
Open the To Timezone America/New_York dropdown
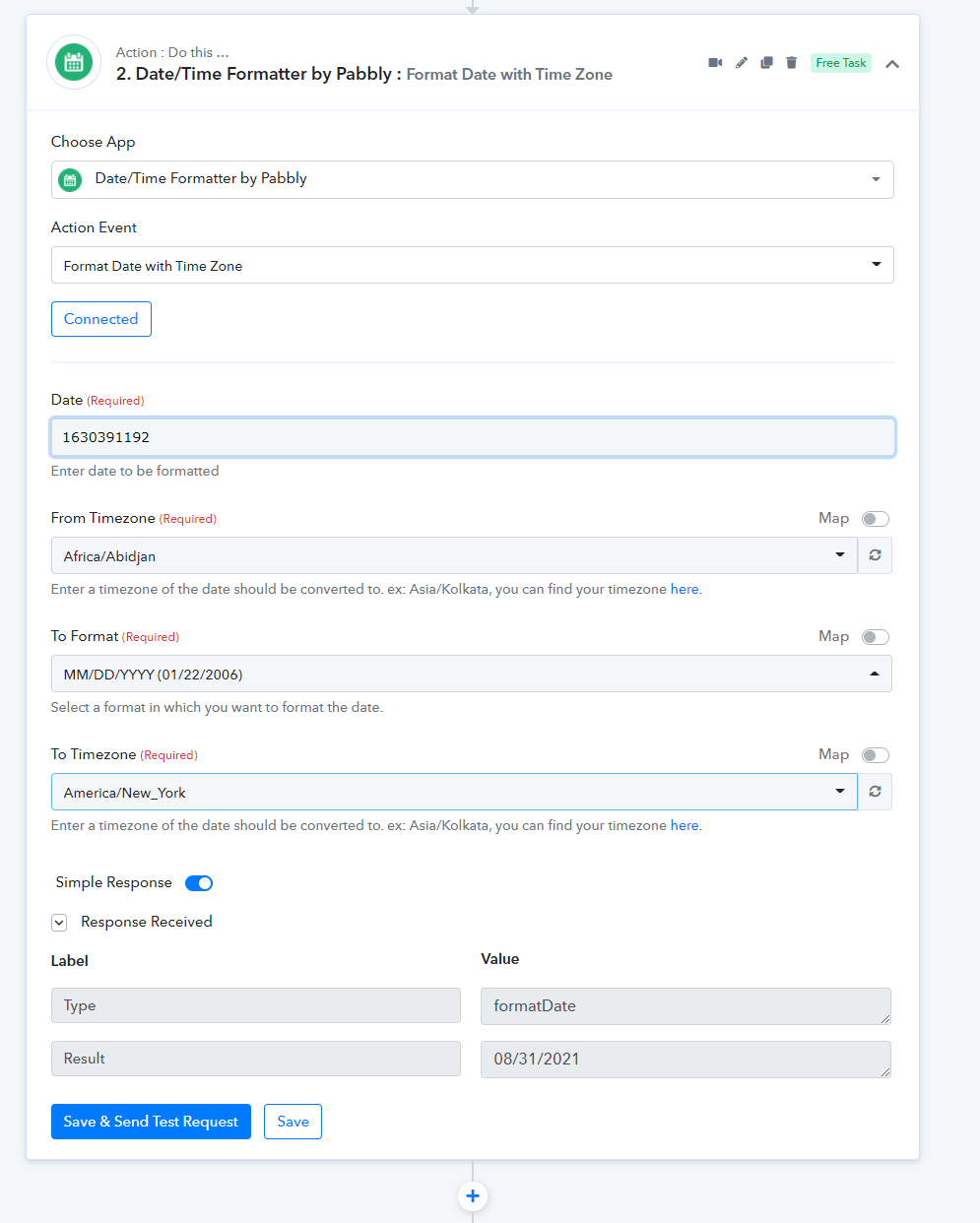pyautogui.click(x=454, y=792)
